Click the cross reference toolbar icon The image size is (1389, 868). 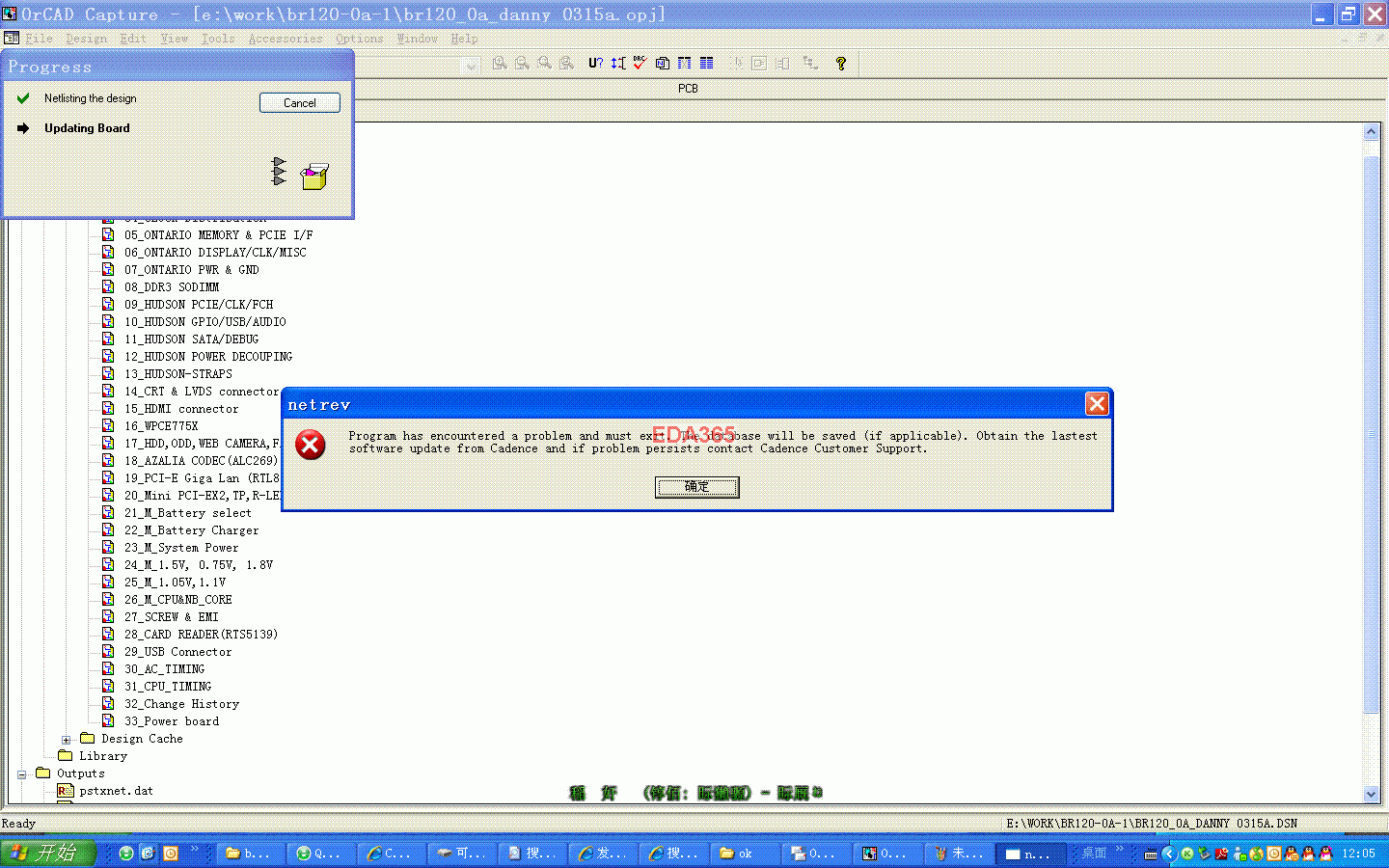point(684,63)
